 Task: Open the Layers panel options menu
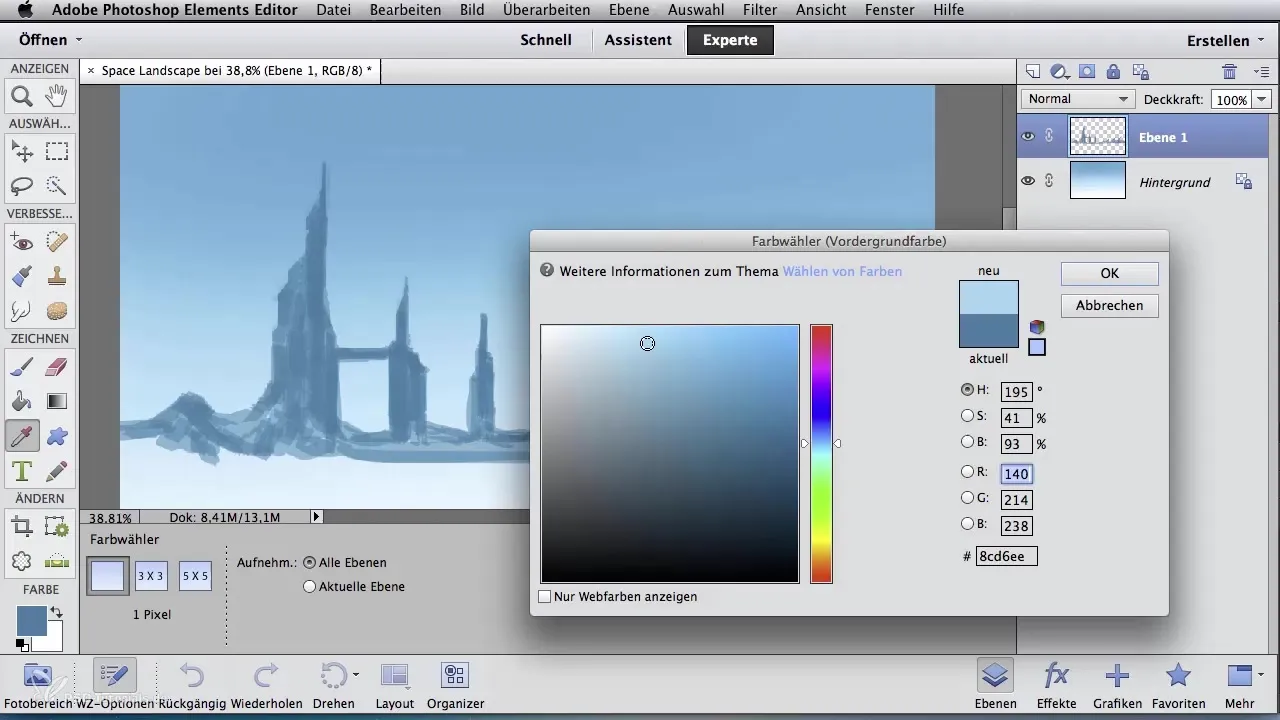(1261, 72)
